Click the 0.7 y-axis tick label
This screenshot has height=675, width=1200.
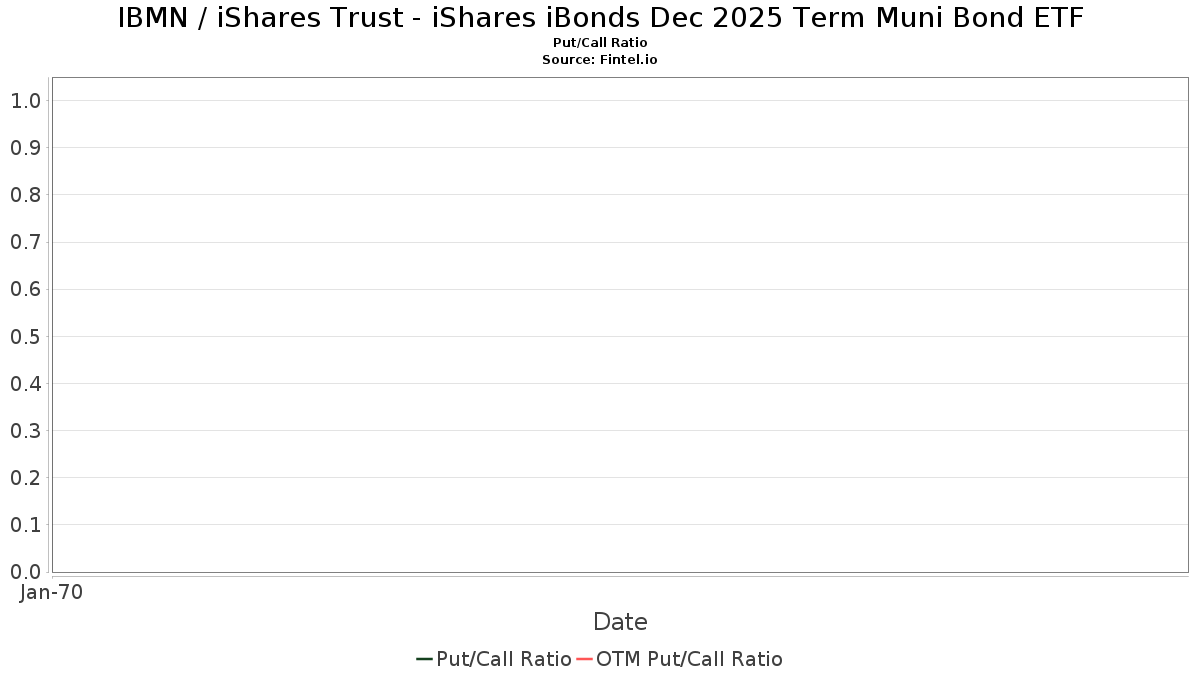click(25, 242)
